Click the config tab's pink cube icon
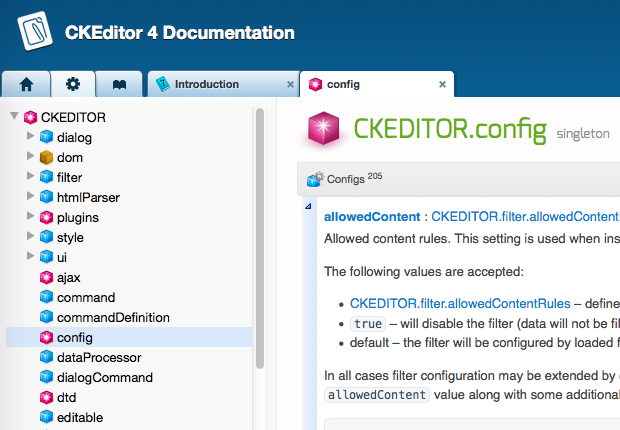The height and width of the screenshot is (430, 620). [315, 84]
